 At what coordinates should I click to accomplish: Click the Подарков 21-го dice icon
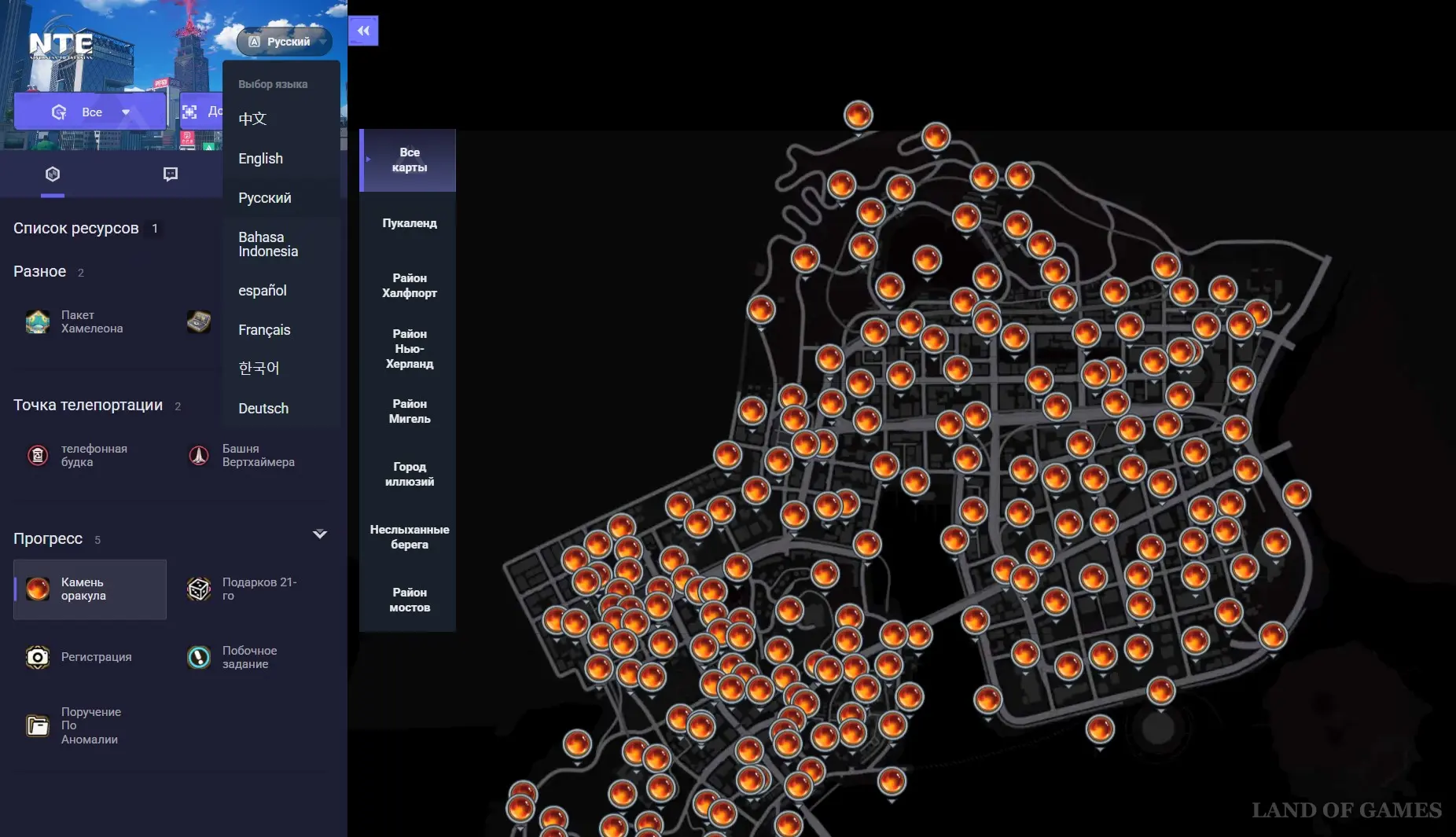point(199,589)
